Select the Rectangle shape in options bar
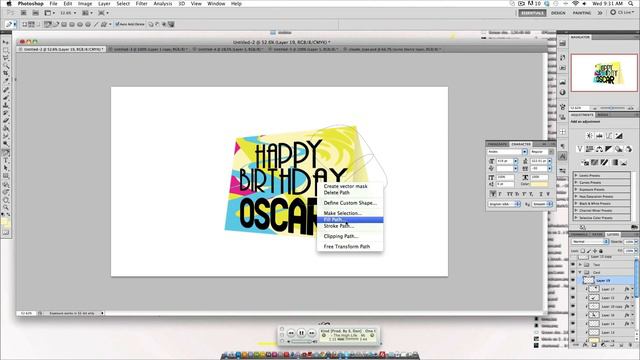Image resolution: width=640 pixels, height=360 pixels. point(64,24)
